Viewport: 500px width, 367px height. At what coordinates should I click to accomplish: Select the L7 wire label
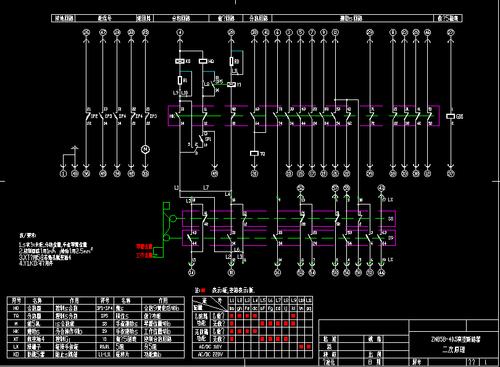tap(206, 188)
